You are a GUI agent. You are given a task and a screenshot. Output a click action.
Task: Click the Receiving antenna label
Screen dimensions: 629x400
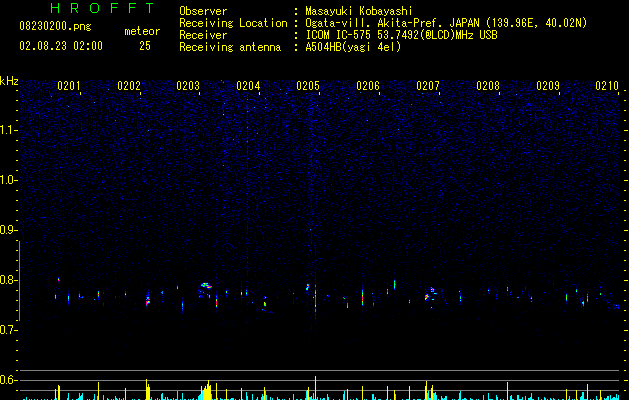click(x=230, y=47)
